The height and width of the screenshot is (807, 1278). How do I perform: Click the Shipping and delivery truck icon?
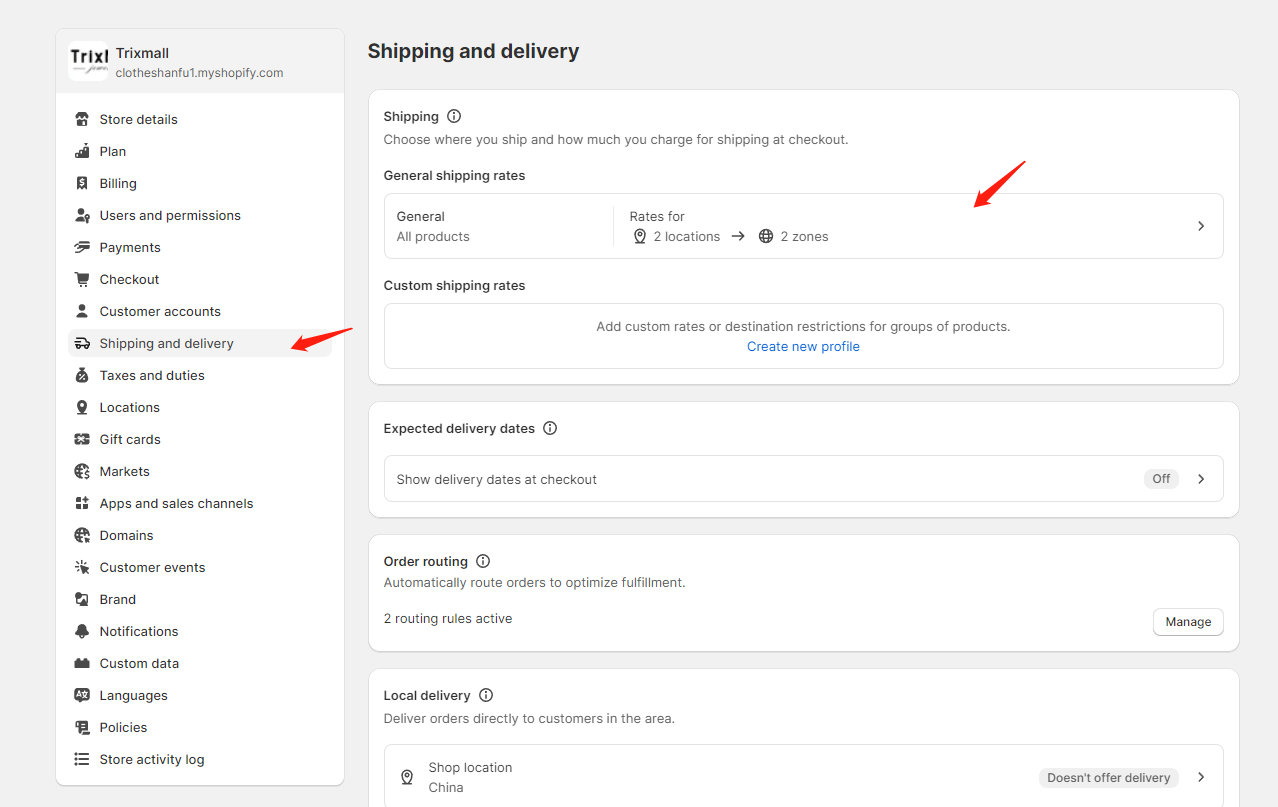[x=82, y=343]
